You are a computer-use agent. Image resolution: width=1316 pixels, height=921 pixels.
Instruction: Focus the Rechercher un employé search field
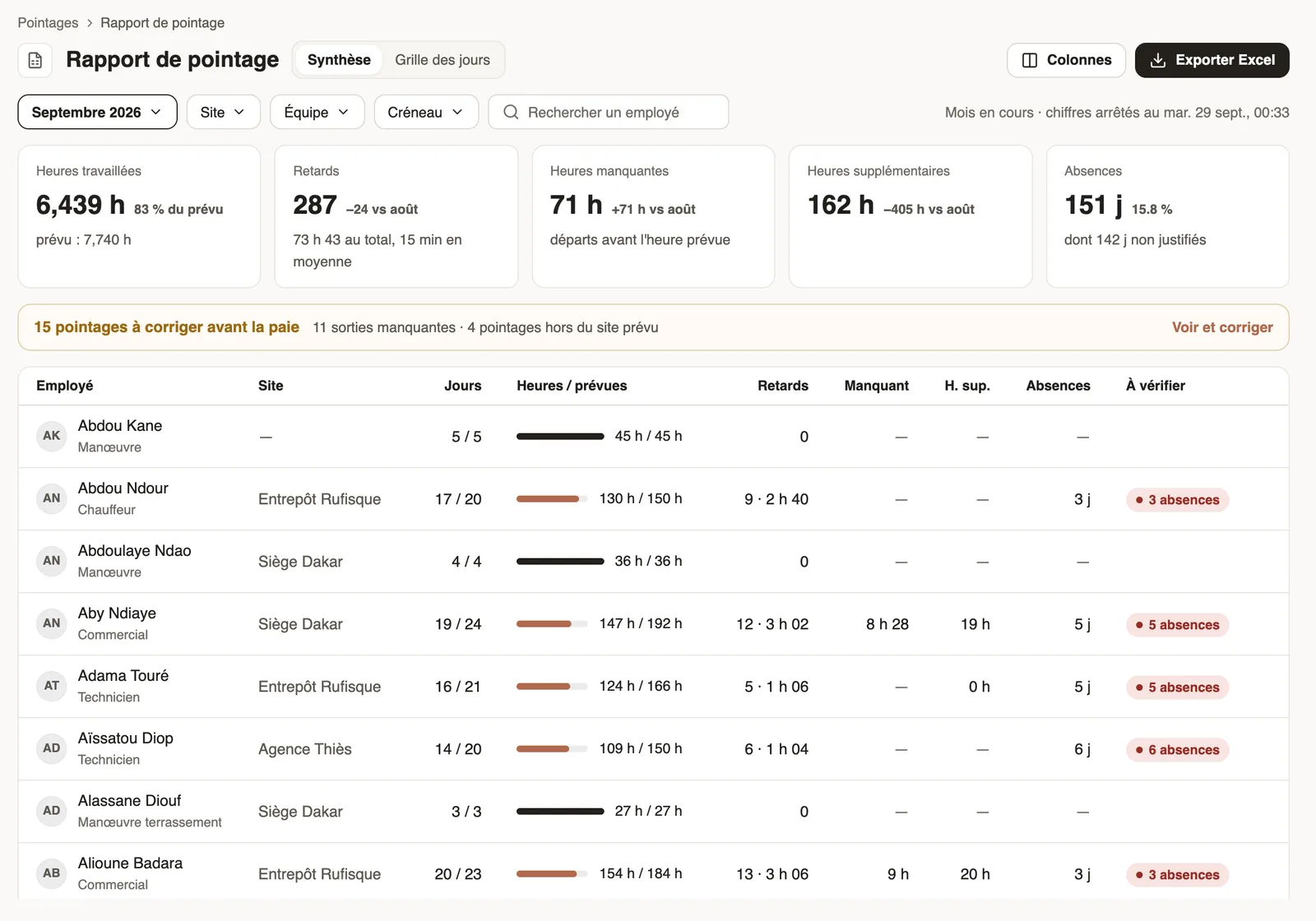(609, 112)
